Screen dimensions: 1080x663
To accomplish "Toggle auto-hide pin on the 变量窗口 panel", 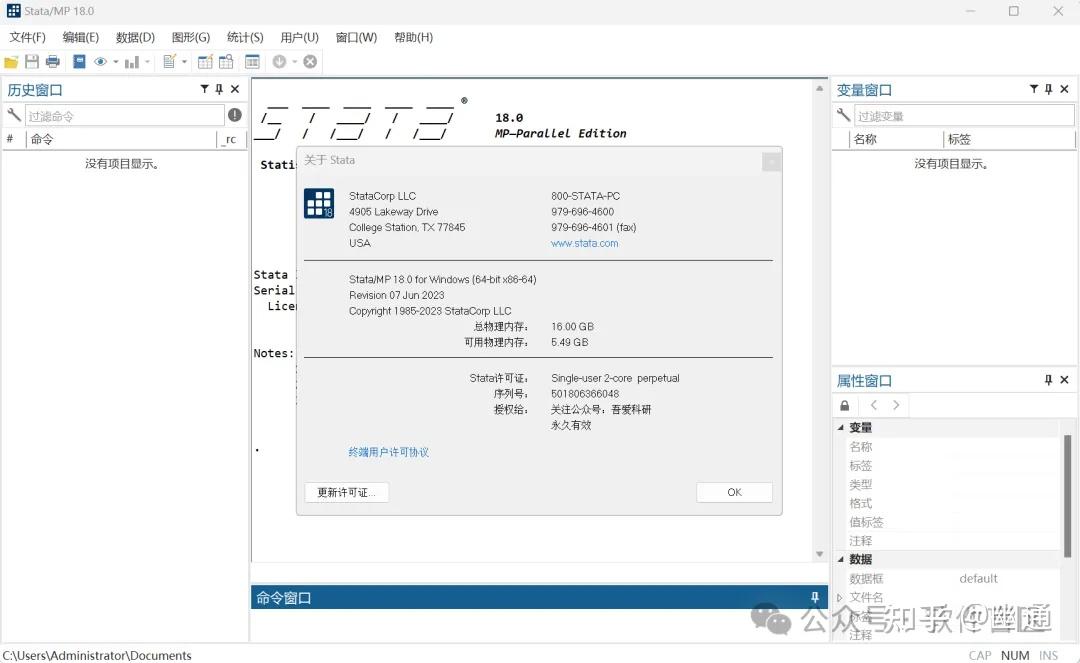I will click(x=1048, y=89).
